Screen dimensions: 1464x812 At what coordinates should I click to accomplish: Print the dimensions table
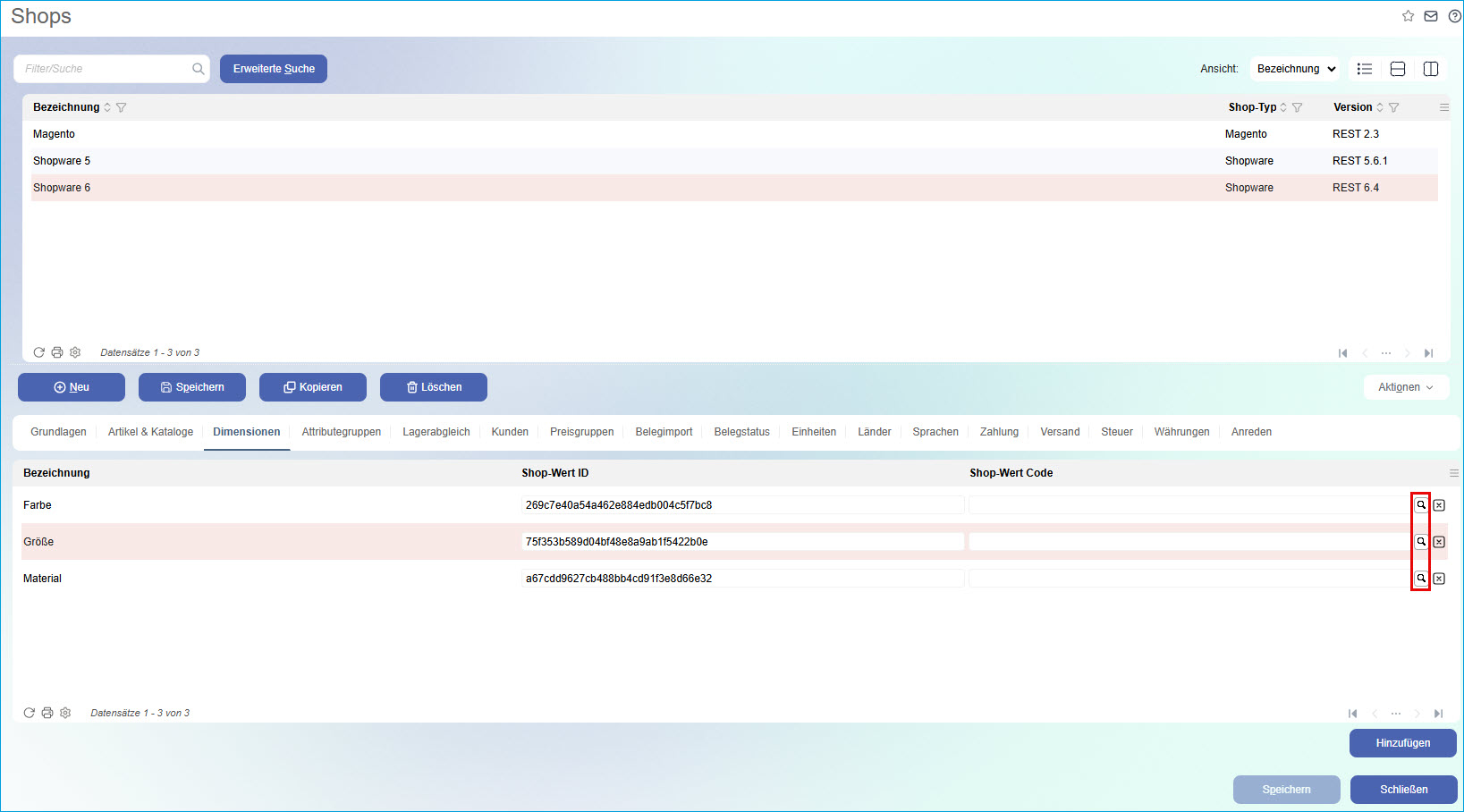pos(47,713)
